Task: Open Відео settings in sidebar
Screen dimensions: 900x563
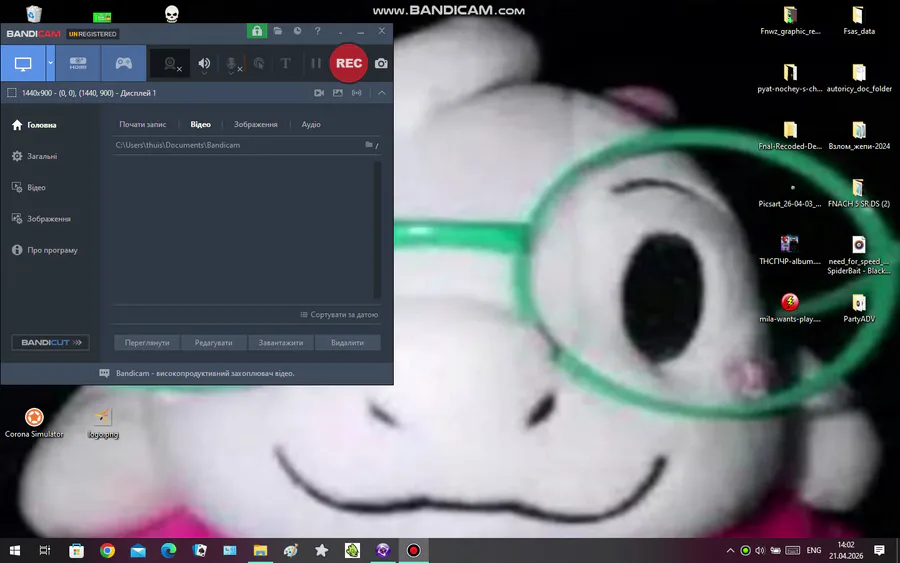Action: [x=29, y=188]
